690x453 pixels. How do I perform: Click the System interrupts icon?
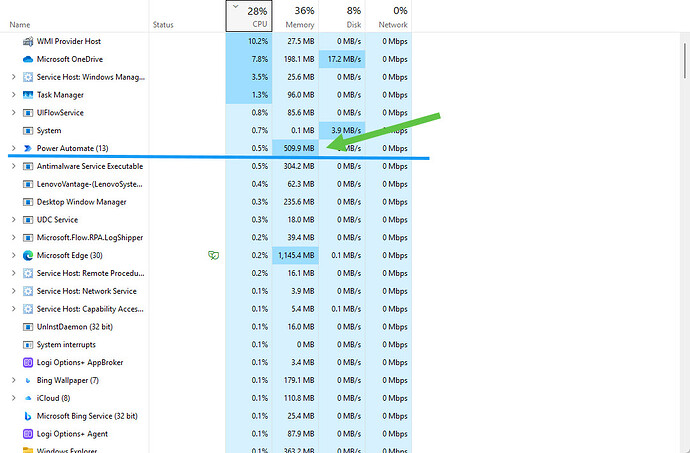[28, 345]
